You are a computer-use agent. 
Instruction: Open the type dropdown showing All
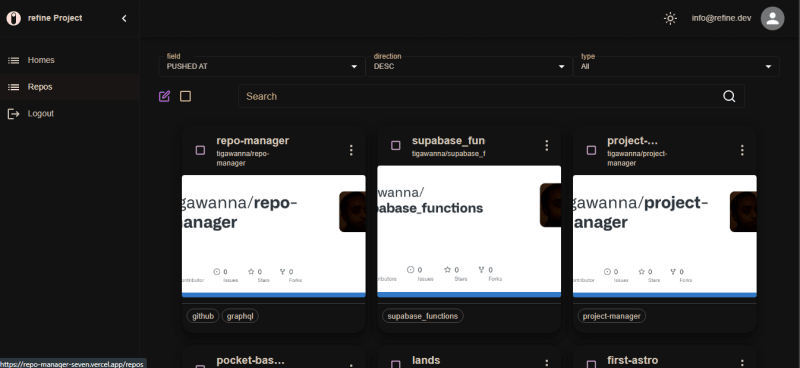[677, 66]
